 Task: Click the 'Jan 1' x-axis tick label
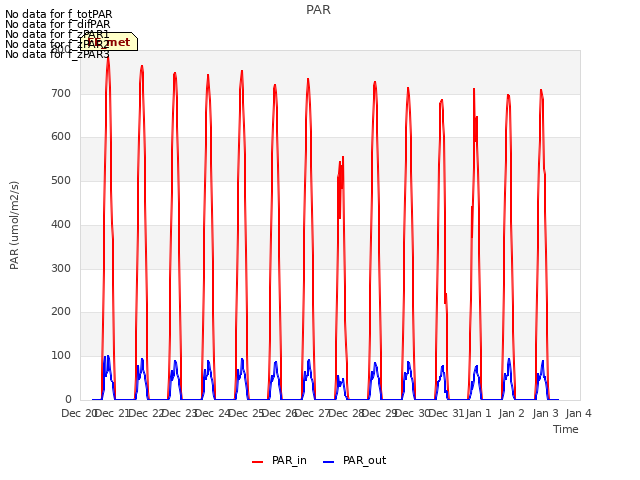coord(478,413)
